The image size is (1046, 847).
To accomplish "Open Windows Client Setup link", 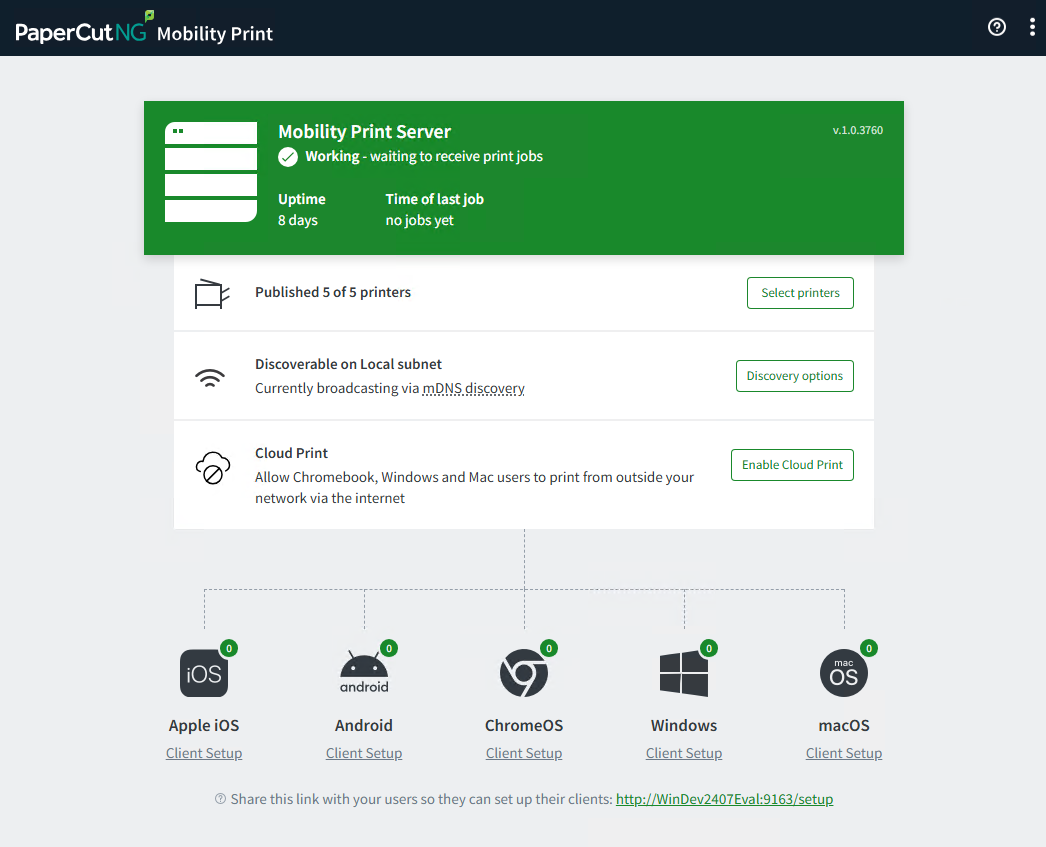I will 684,753.
